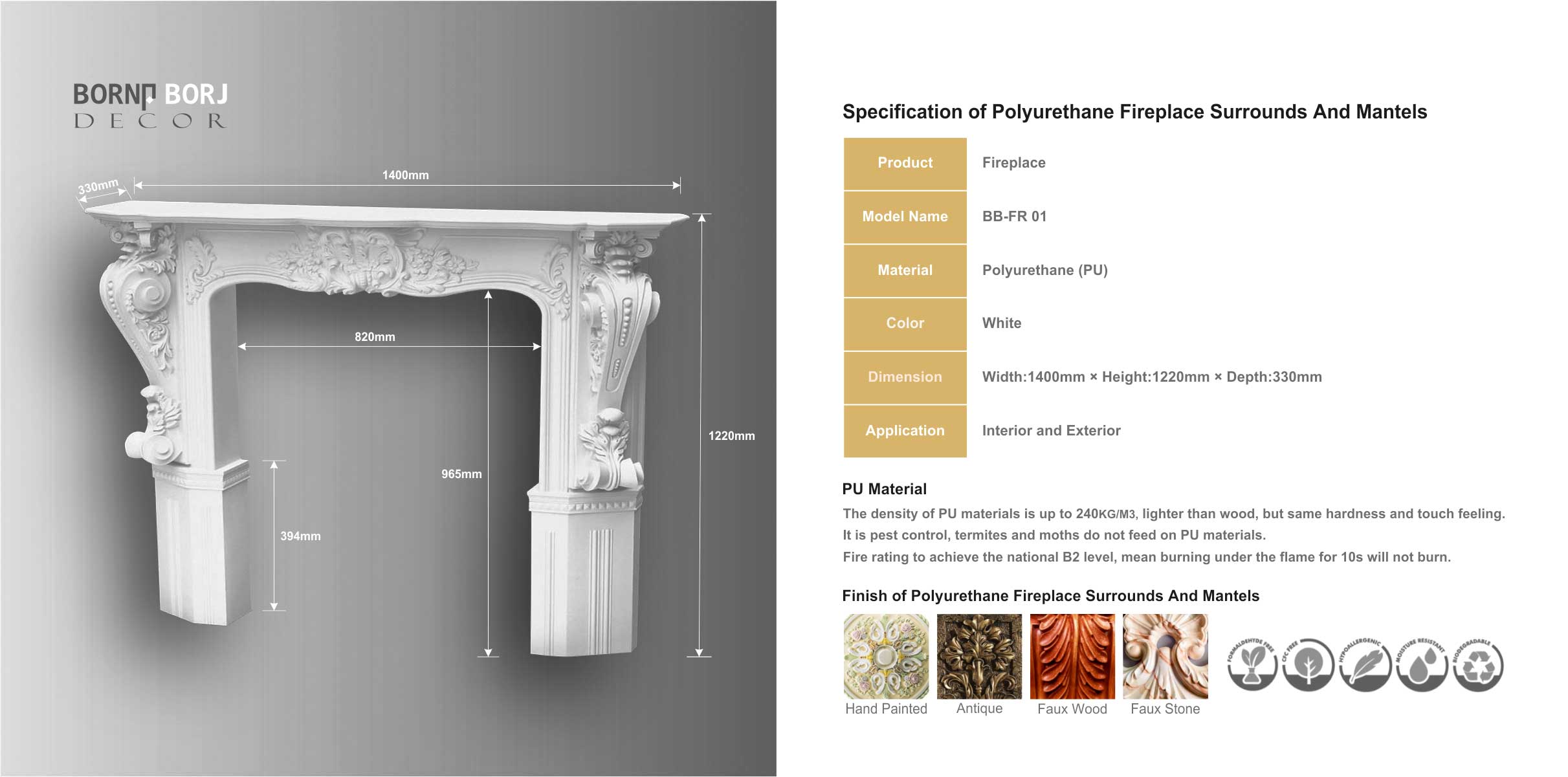Pick the Faux Stone finish sample
1568x777 pixels.
click(x=1165, y=656)
